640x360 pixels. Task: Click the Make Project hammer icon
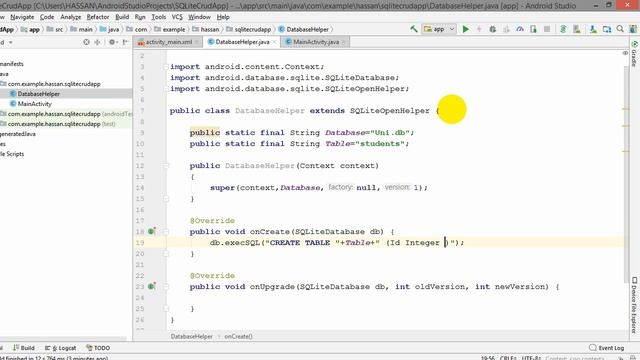pos(414,29)
